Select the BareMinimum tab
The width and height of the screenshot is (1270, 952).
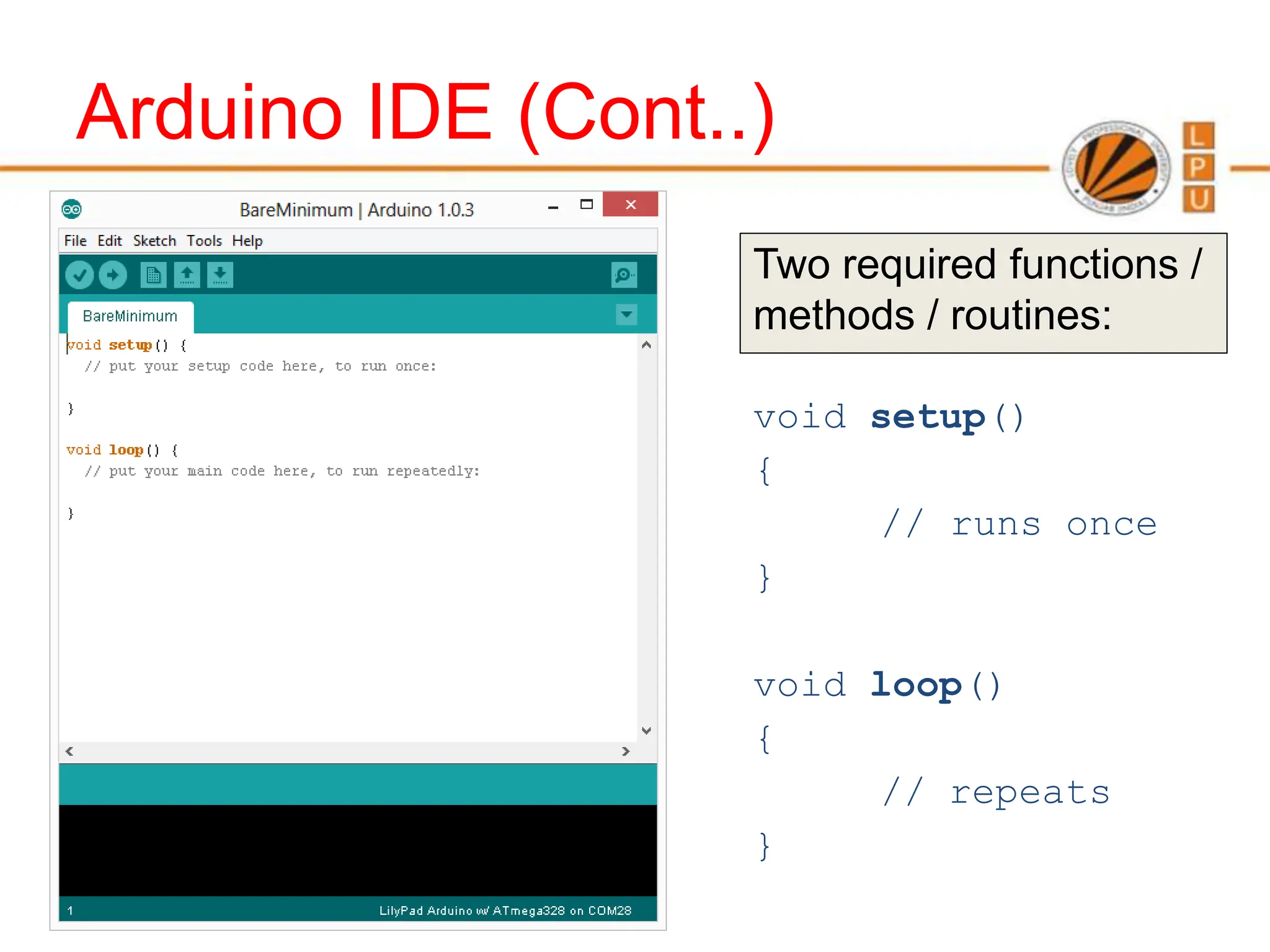[130, 317]
